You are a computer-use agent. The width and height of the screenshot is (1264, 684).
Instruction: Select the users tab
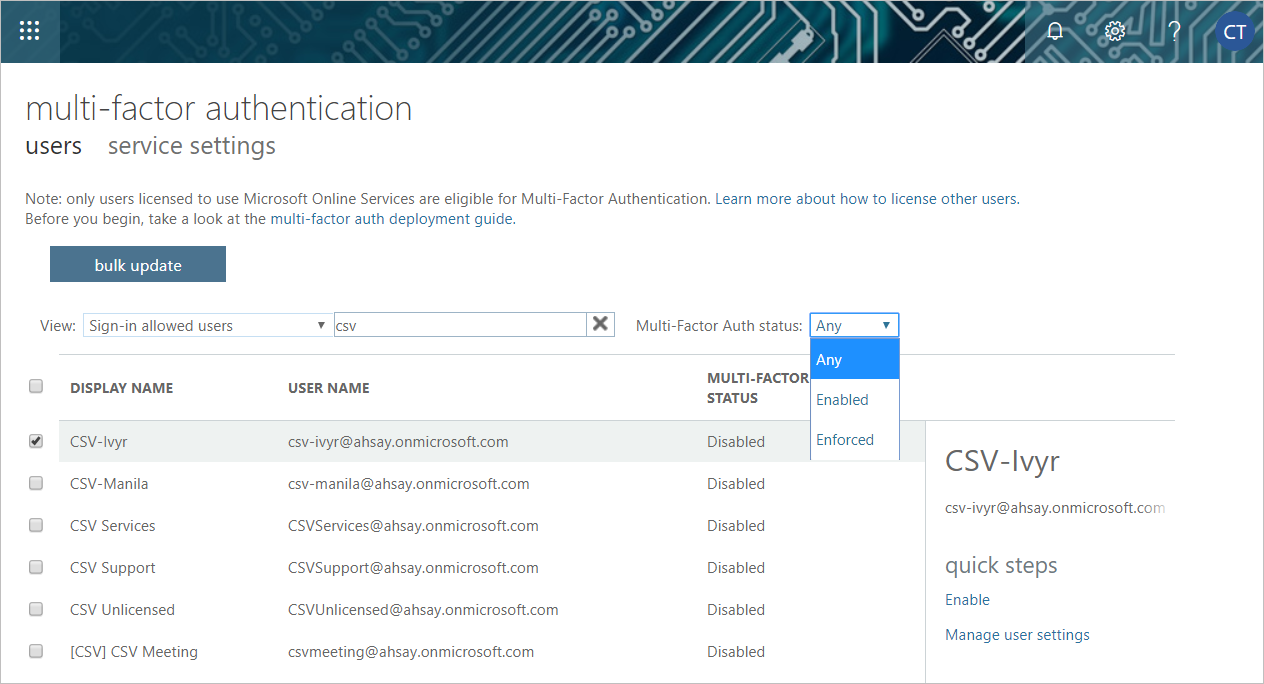(x=53, y=146)
